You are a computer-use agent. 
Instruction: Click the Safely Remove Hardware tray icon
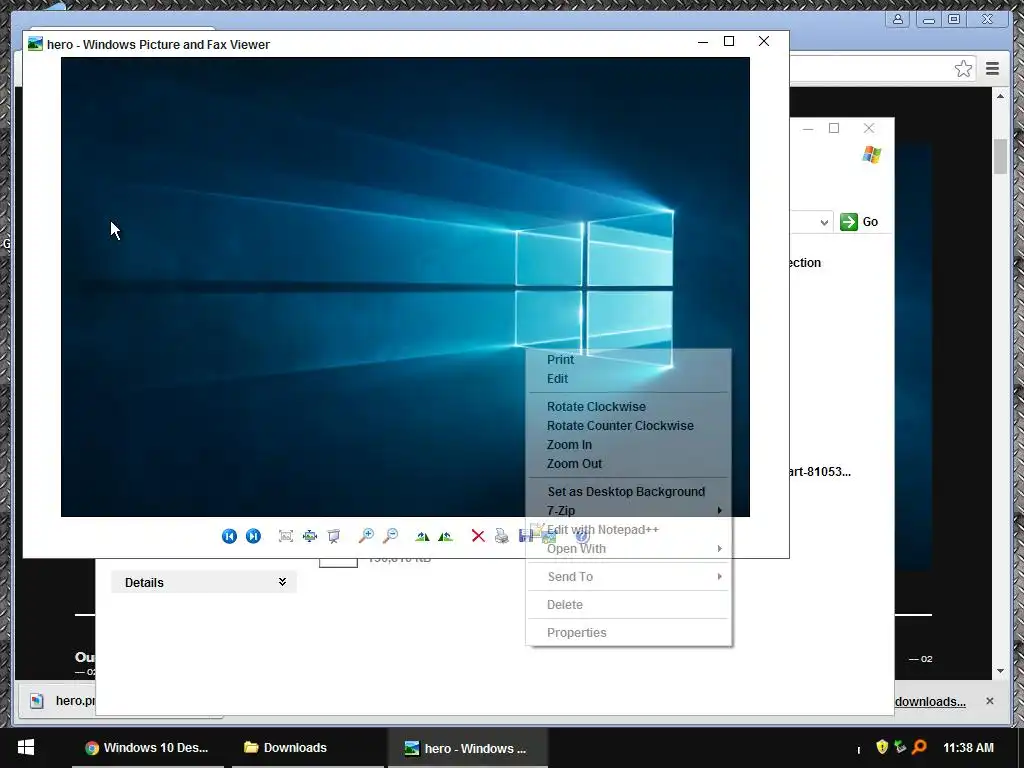901,746
